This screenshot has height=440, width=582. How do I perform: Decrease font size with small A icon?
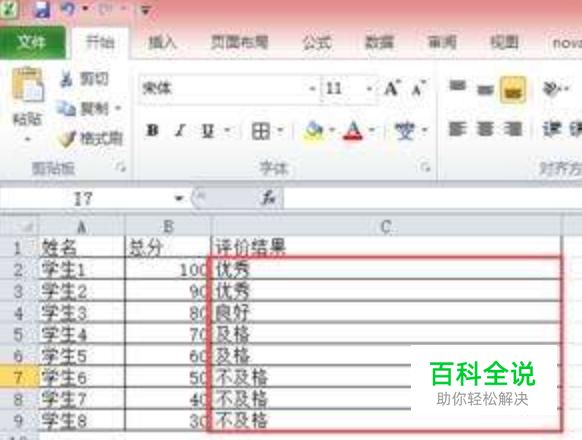(x=419, y=89)
